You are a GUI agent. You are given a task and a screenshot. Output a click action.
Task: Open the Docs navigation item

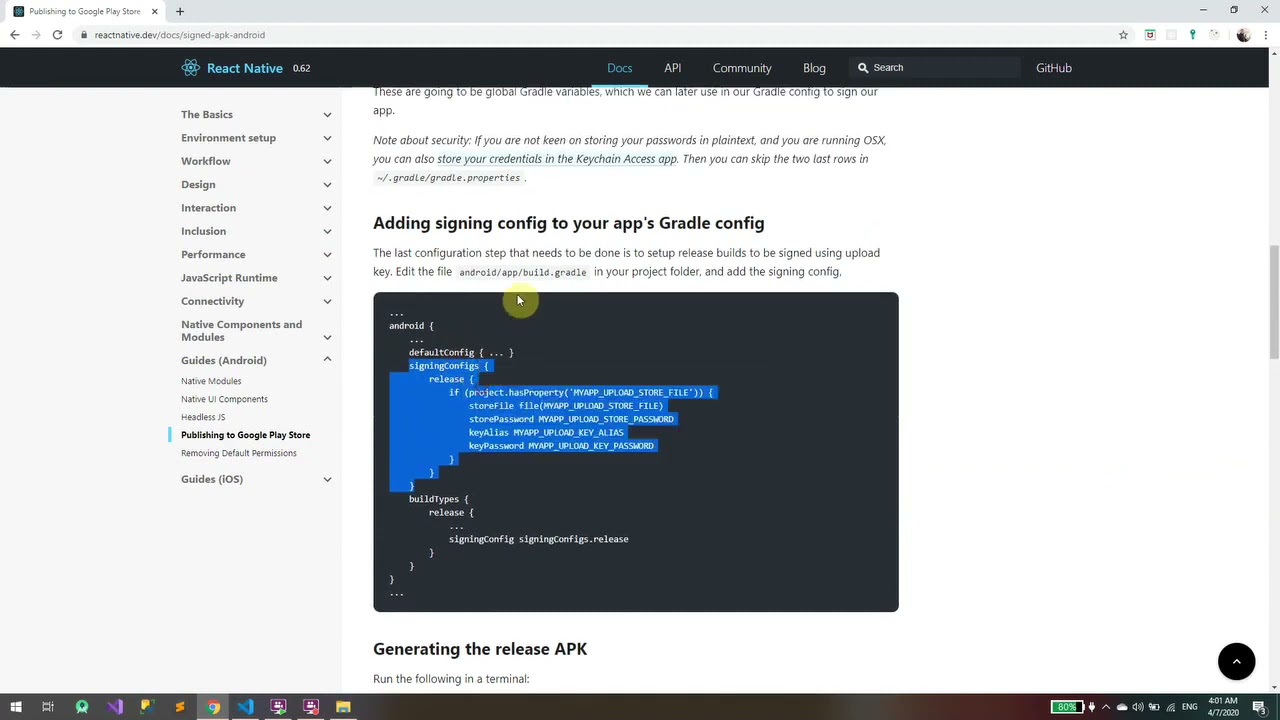point(620,68)
